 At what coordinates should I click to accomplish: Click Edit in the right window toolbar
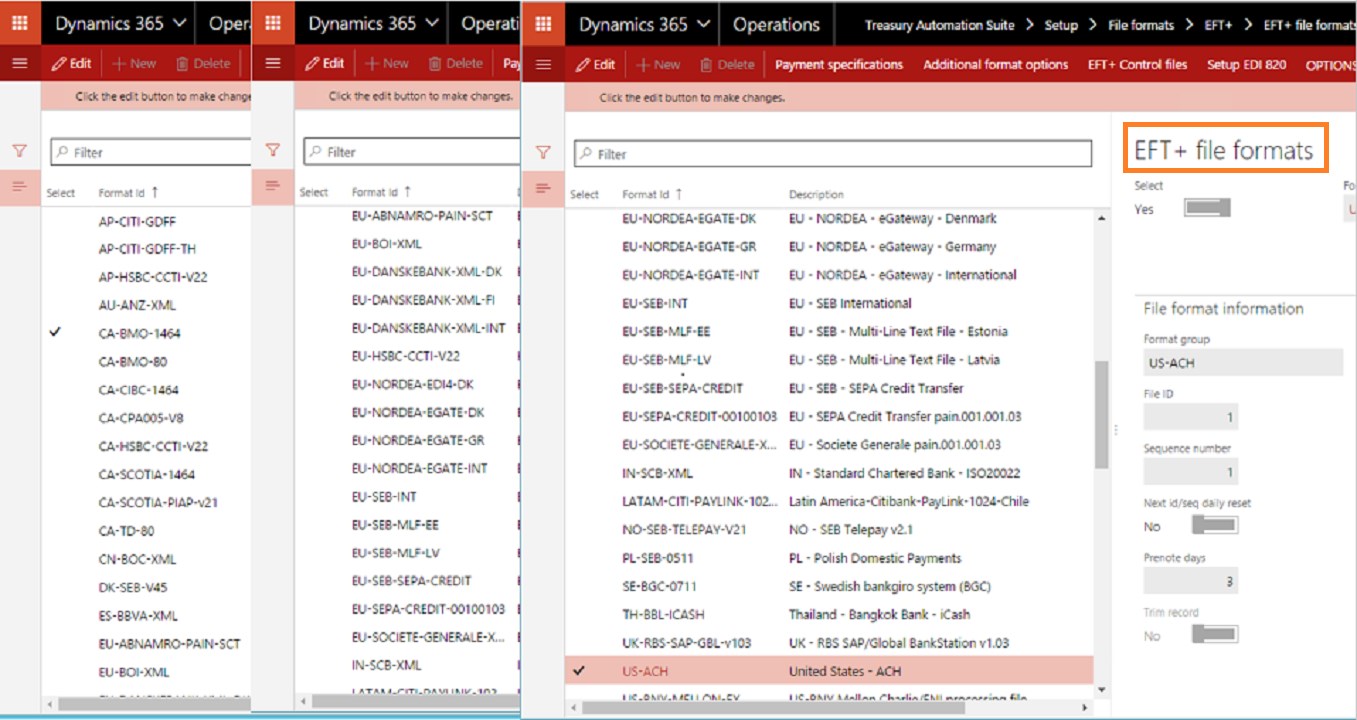[595, 64]
